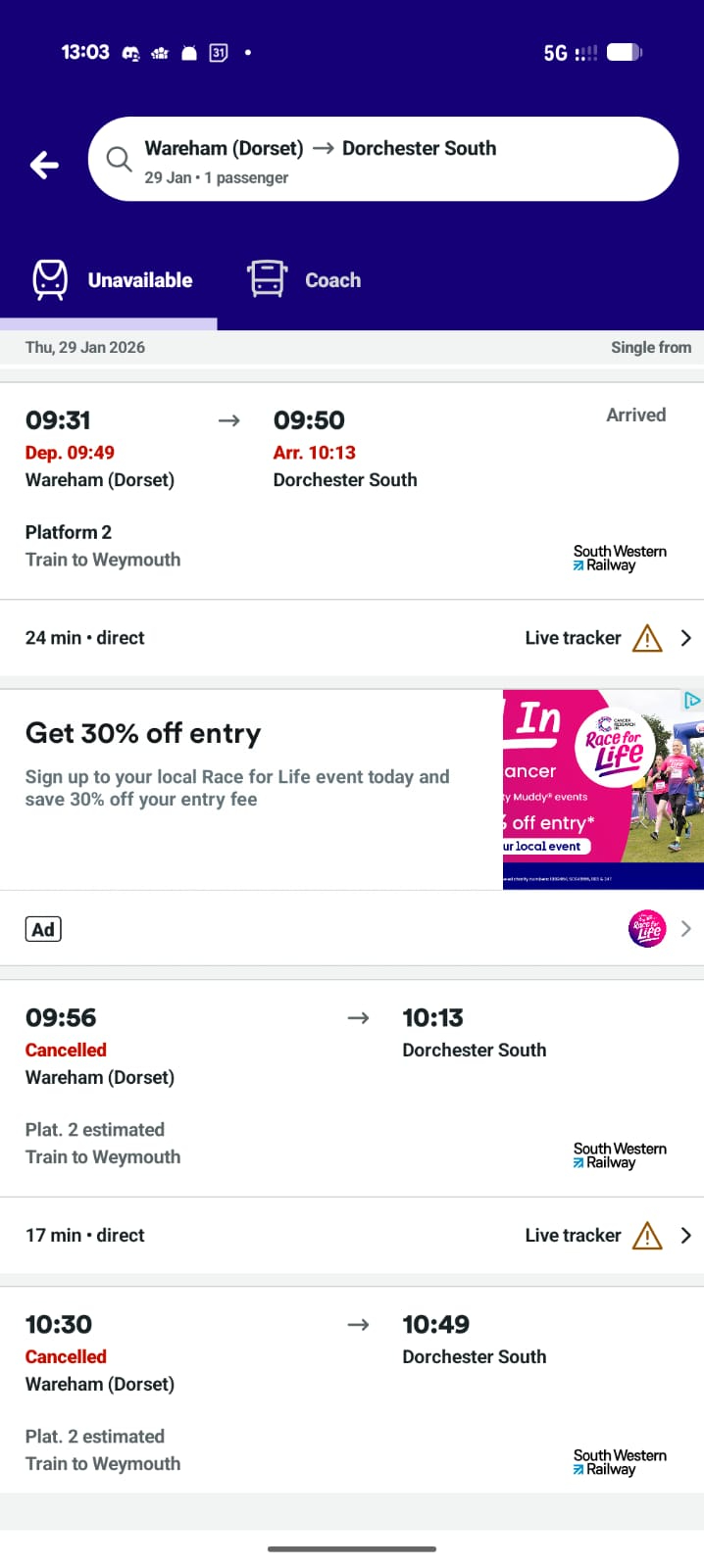Tap the back arrow icon

[x=44, y=165]
